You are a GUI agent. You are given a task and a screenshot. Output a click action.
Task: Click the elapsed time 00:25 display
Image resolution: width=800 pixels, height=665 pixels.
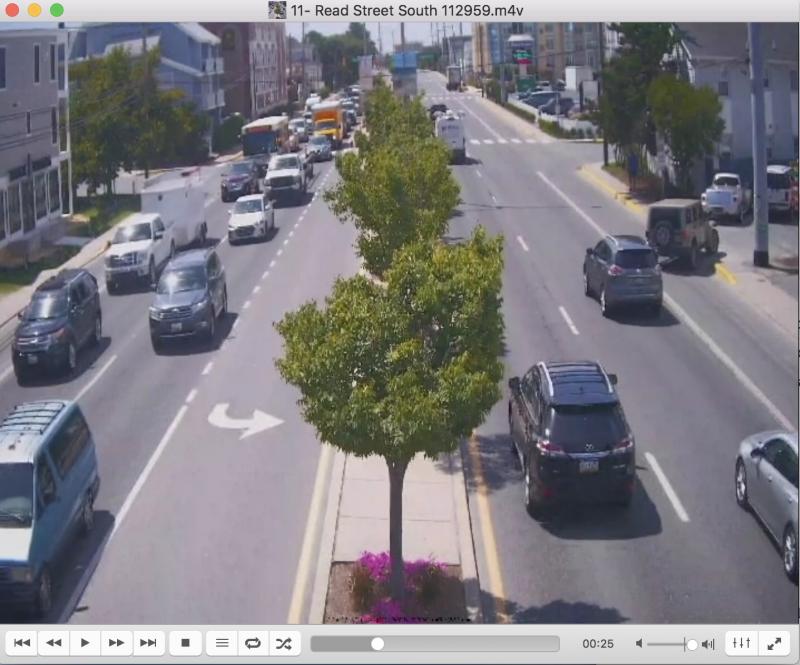click(598, 643)
